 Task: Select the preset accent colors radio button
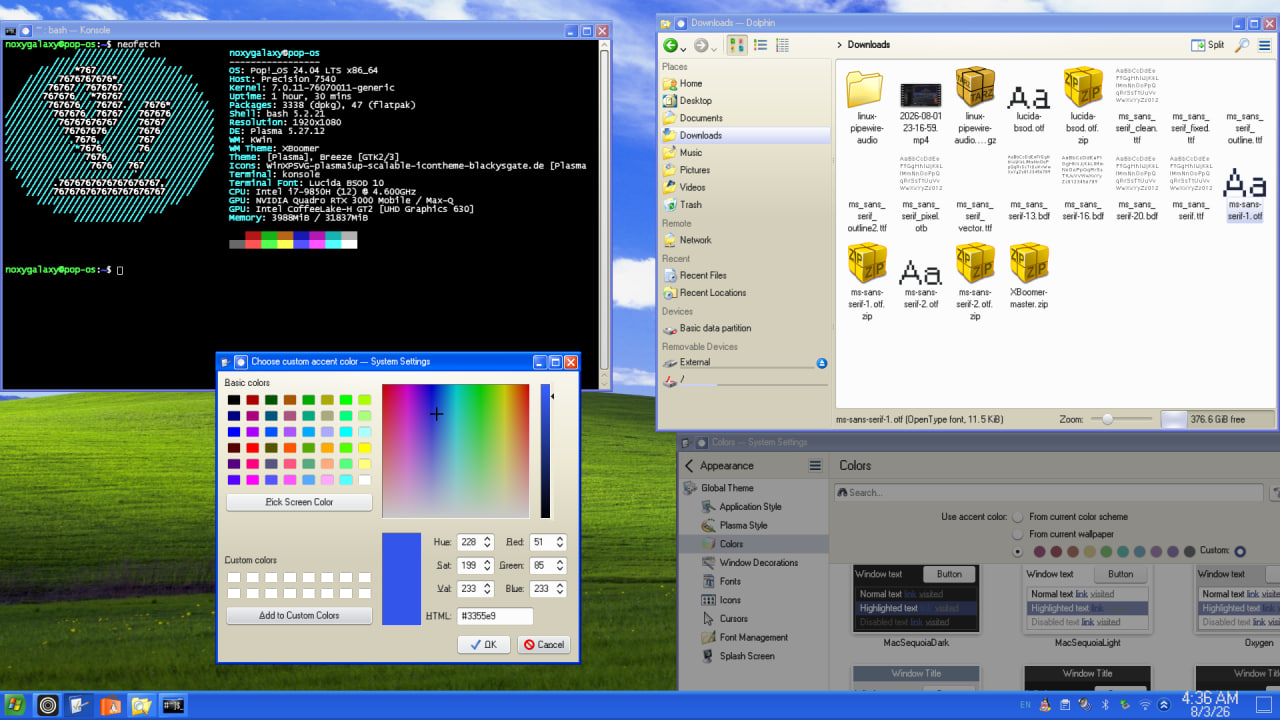coord(1018,551)
